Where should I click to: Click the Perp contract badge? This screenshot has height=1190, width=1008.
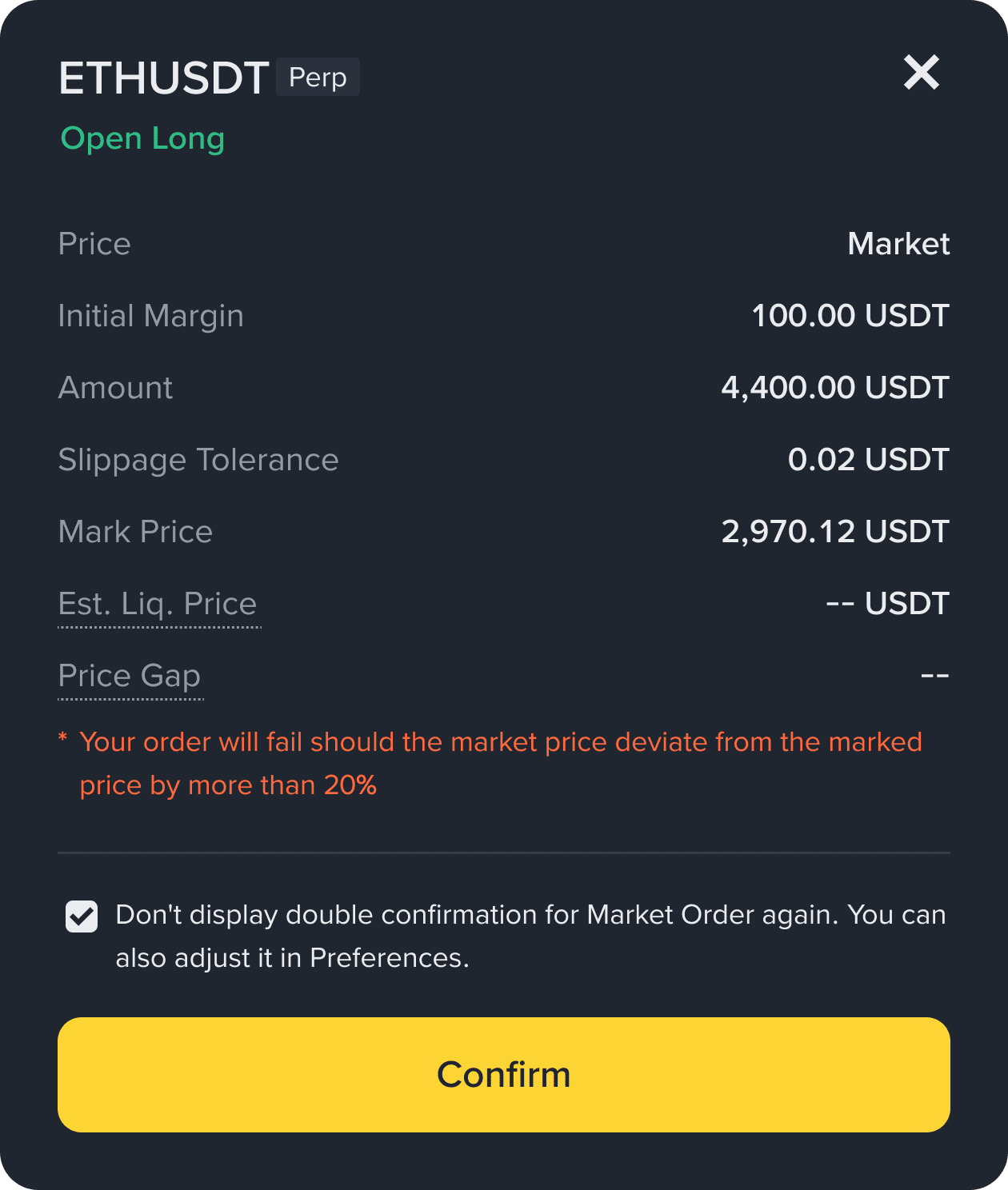pyautogui.click(x=318, y=78)
